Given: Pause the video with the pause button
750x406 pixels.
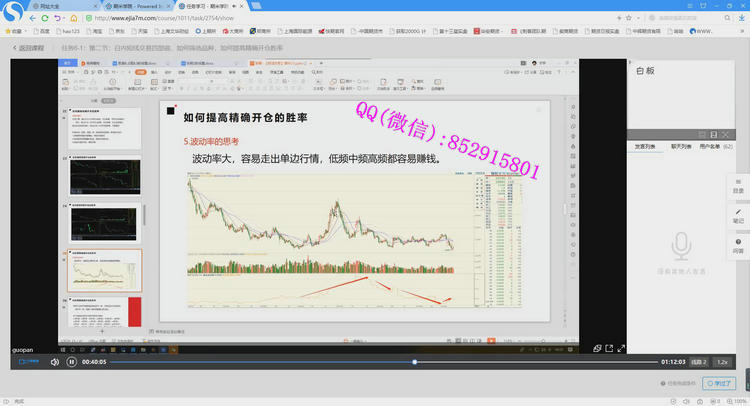Looking at the screenshot, I should tap(72, 362).
